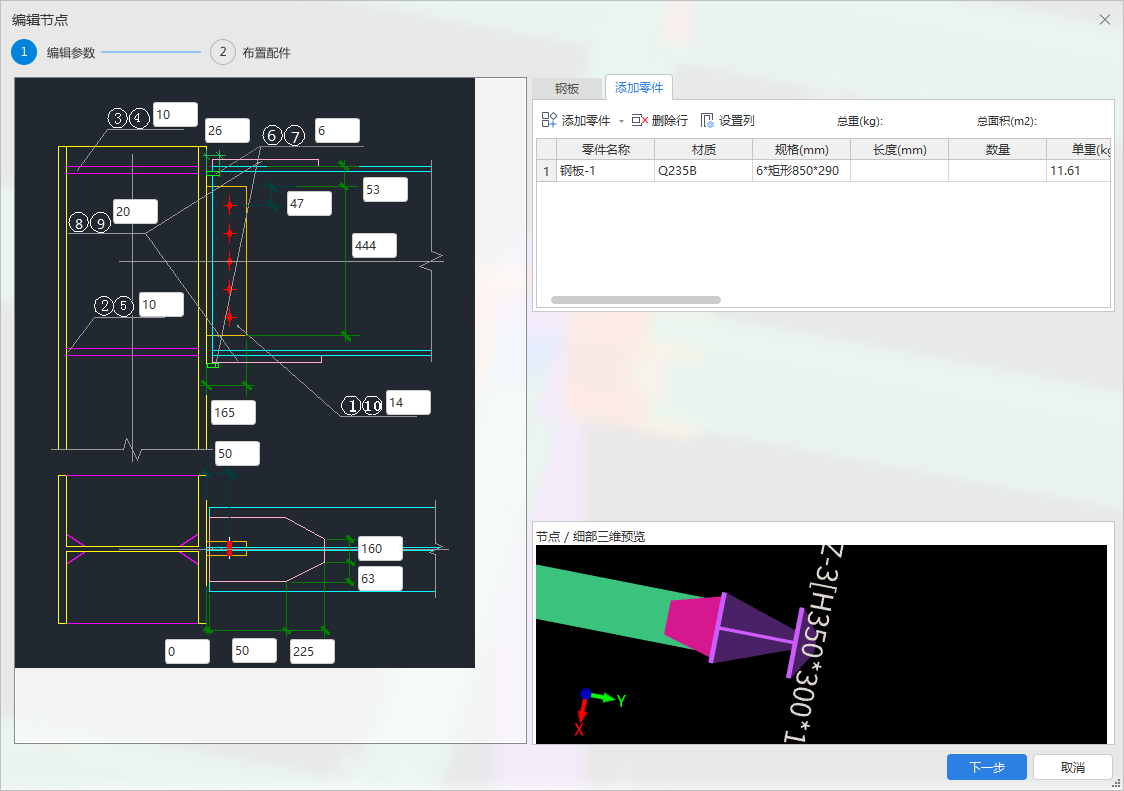Click the 删除行 delete row button
The height and width of the screenshot is (791, 1124).
point(659,120)
